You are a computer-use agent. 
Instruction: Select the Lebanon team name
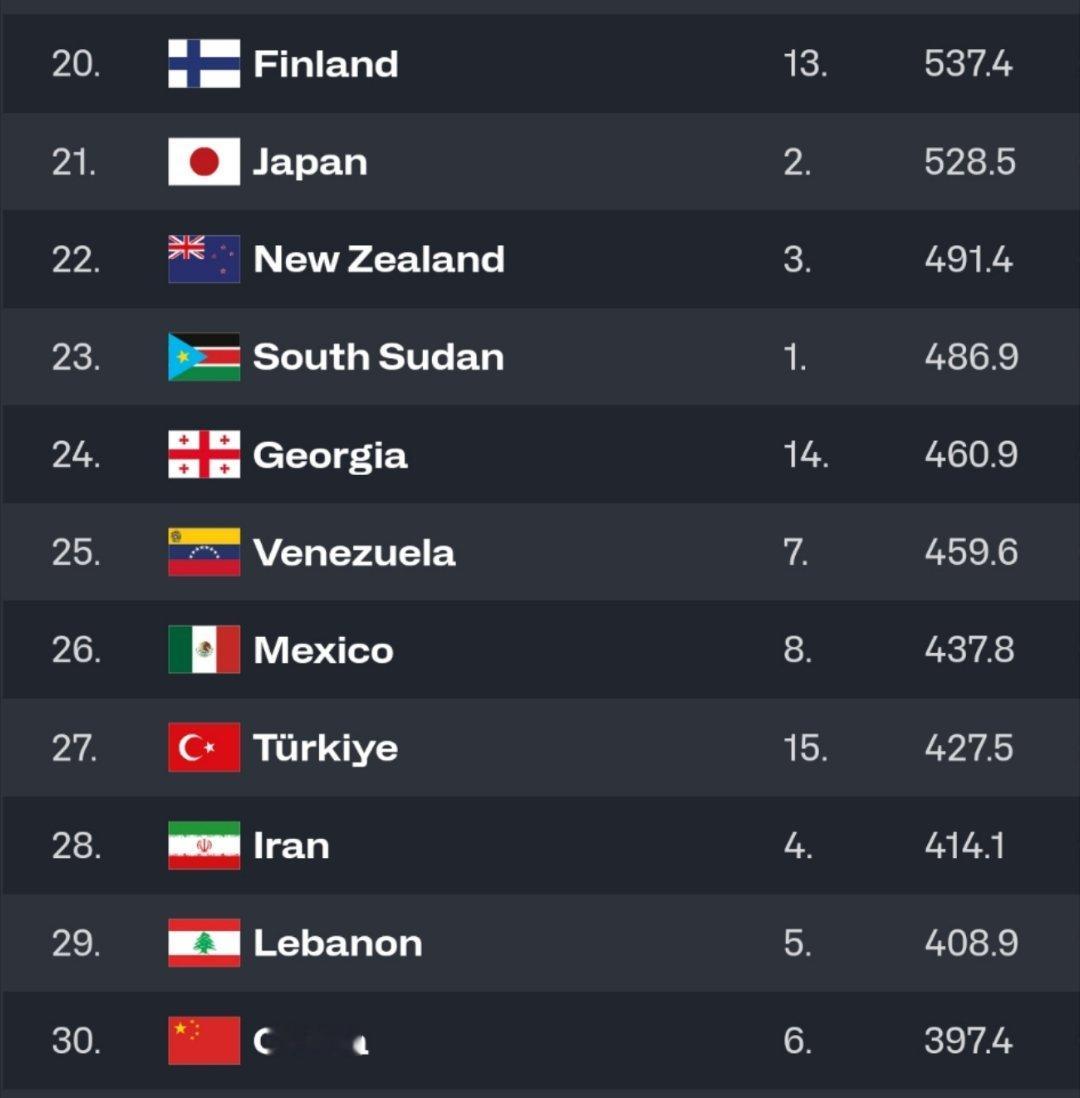pyautogui.click(x=338, y=943)
